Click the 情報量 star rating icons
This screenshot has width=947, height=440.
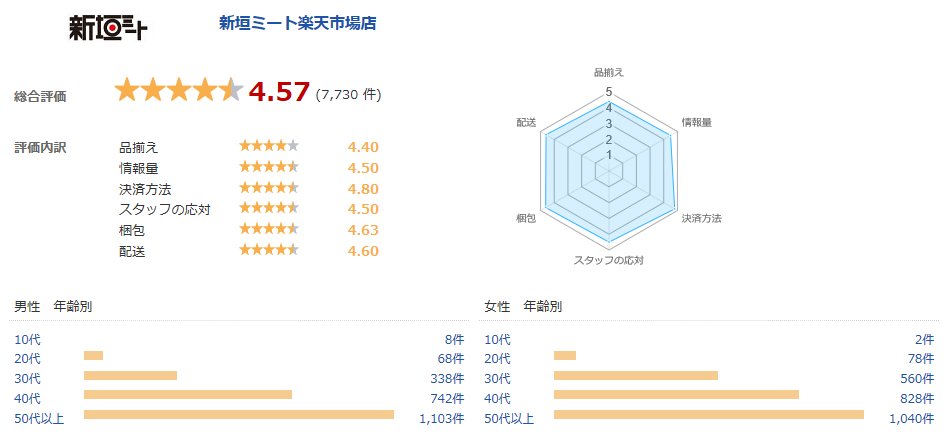pos(268,168)
